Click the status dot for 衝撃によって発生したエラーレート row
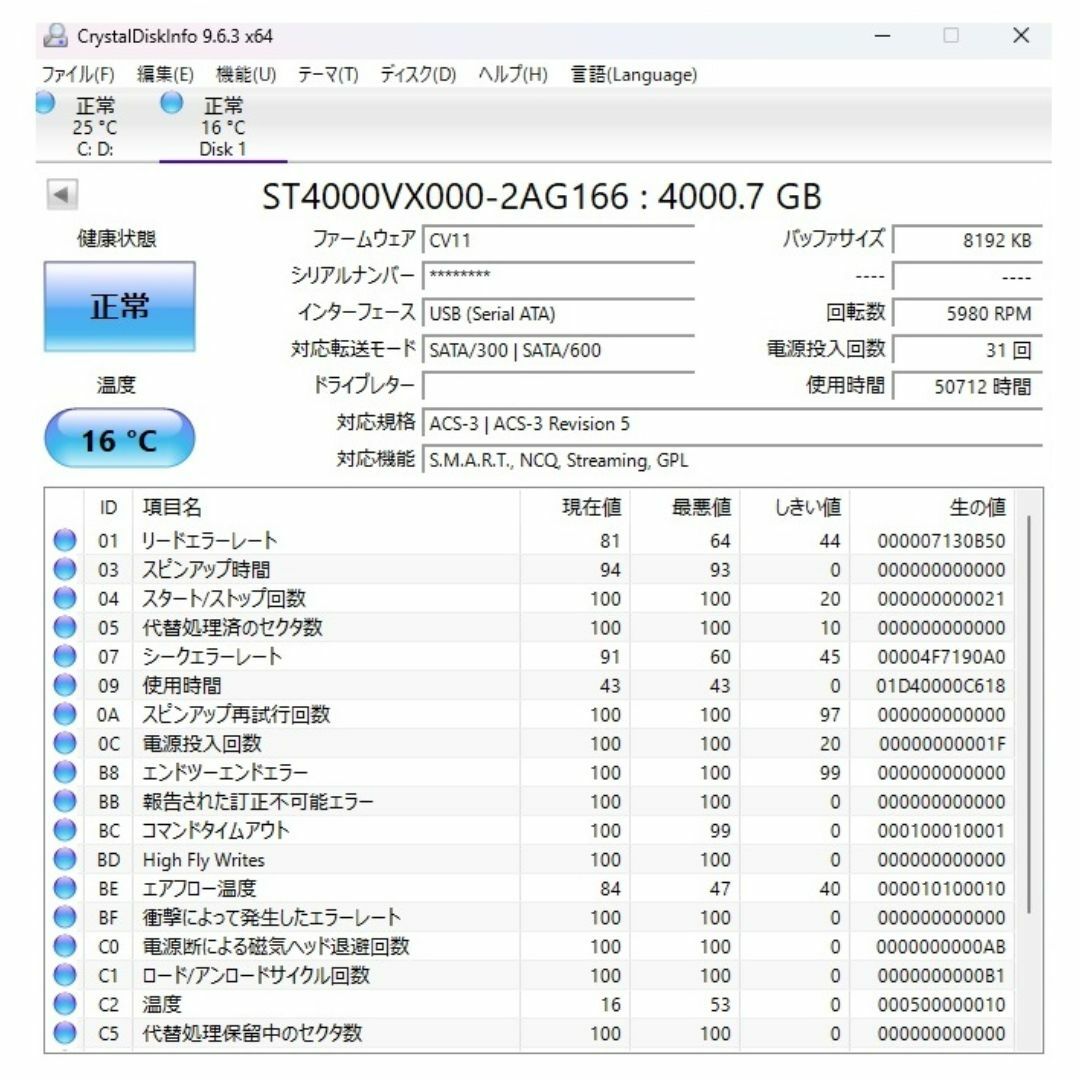This screenshot has height=1080, width=1080. 65,917
